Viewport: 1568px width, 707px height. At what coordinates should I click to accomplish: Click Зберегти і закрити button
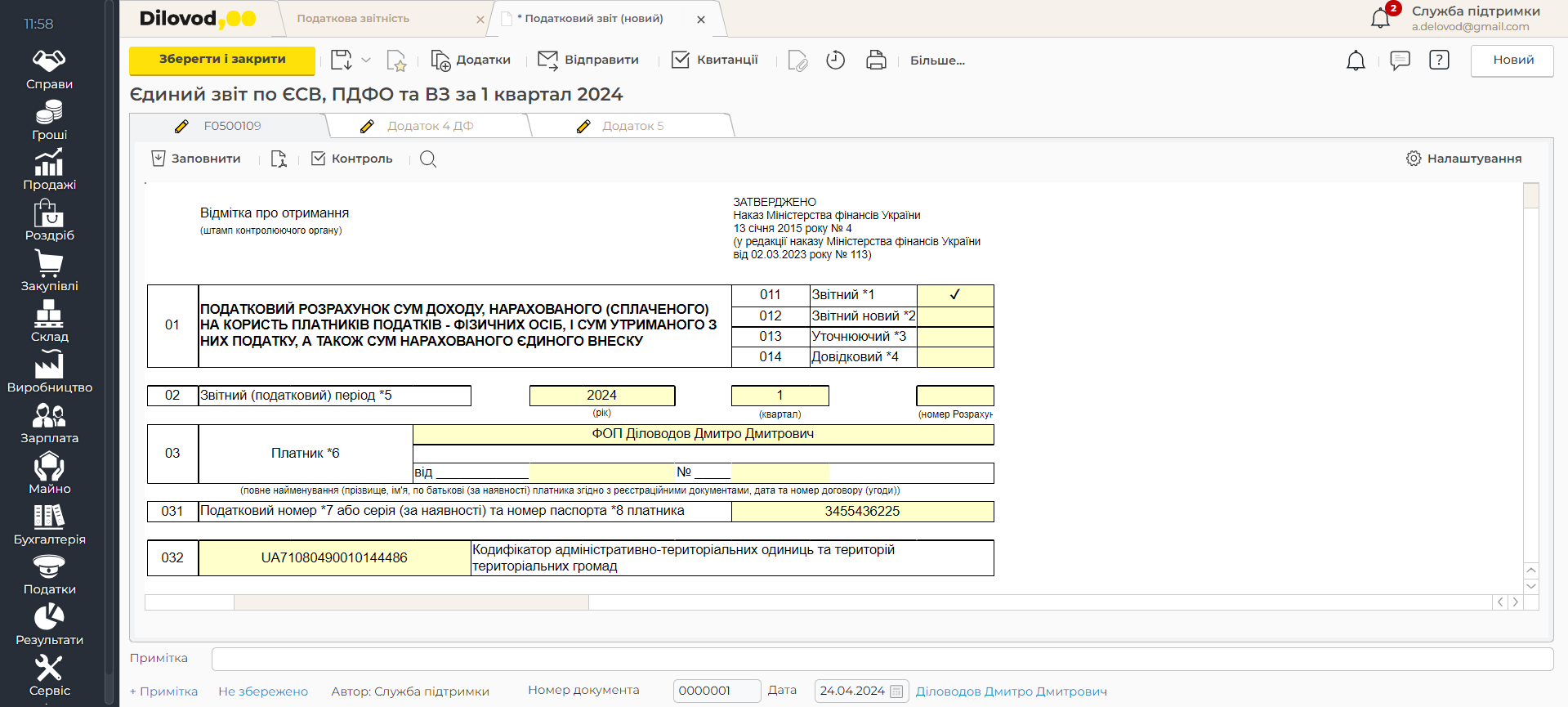point(222,60)
